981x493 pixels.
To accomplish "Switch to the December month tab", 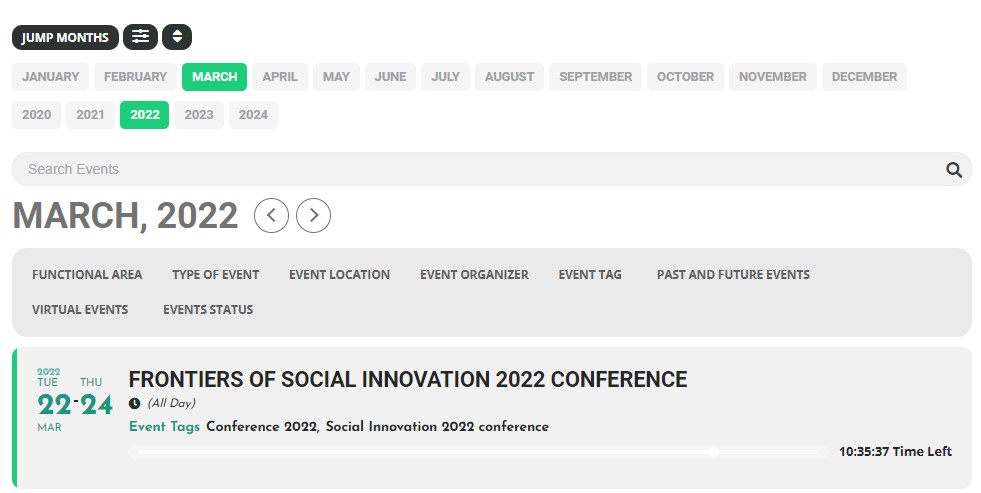I will pos(864,77).
